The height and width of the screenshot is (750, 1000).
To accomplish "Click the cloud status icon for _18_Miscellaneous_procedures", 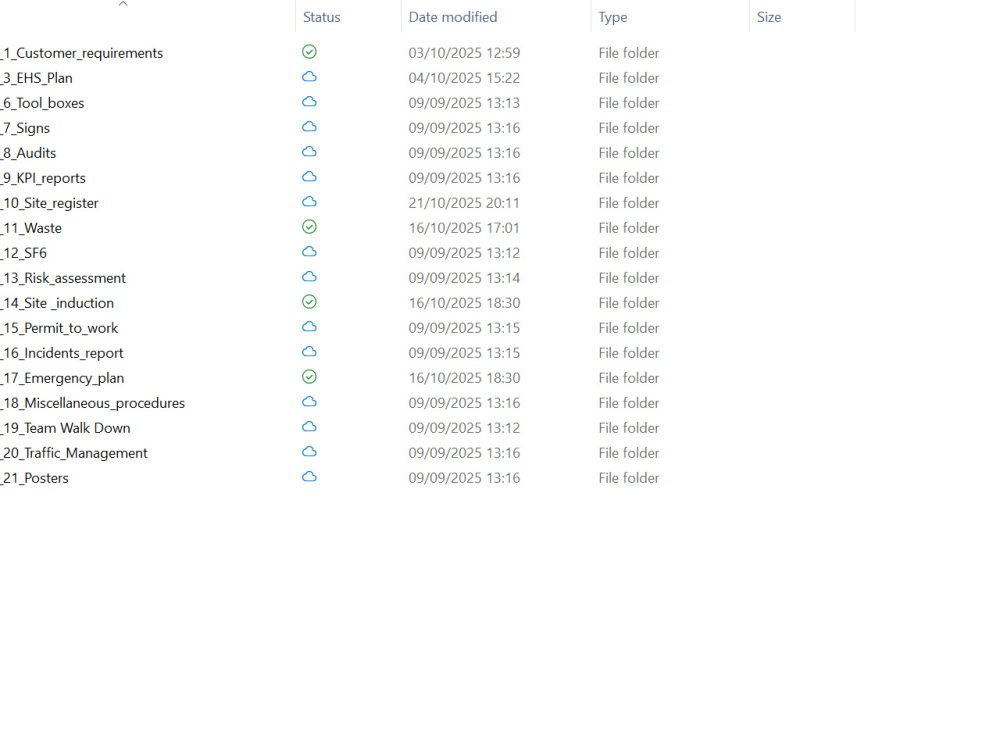I will (x=309, y=402).
